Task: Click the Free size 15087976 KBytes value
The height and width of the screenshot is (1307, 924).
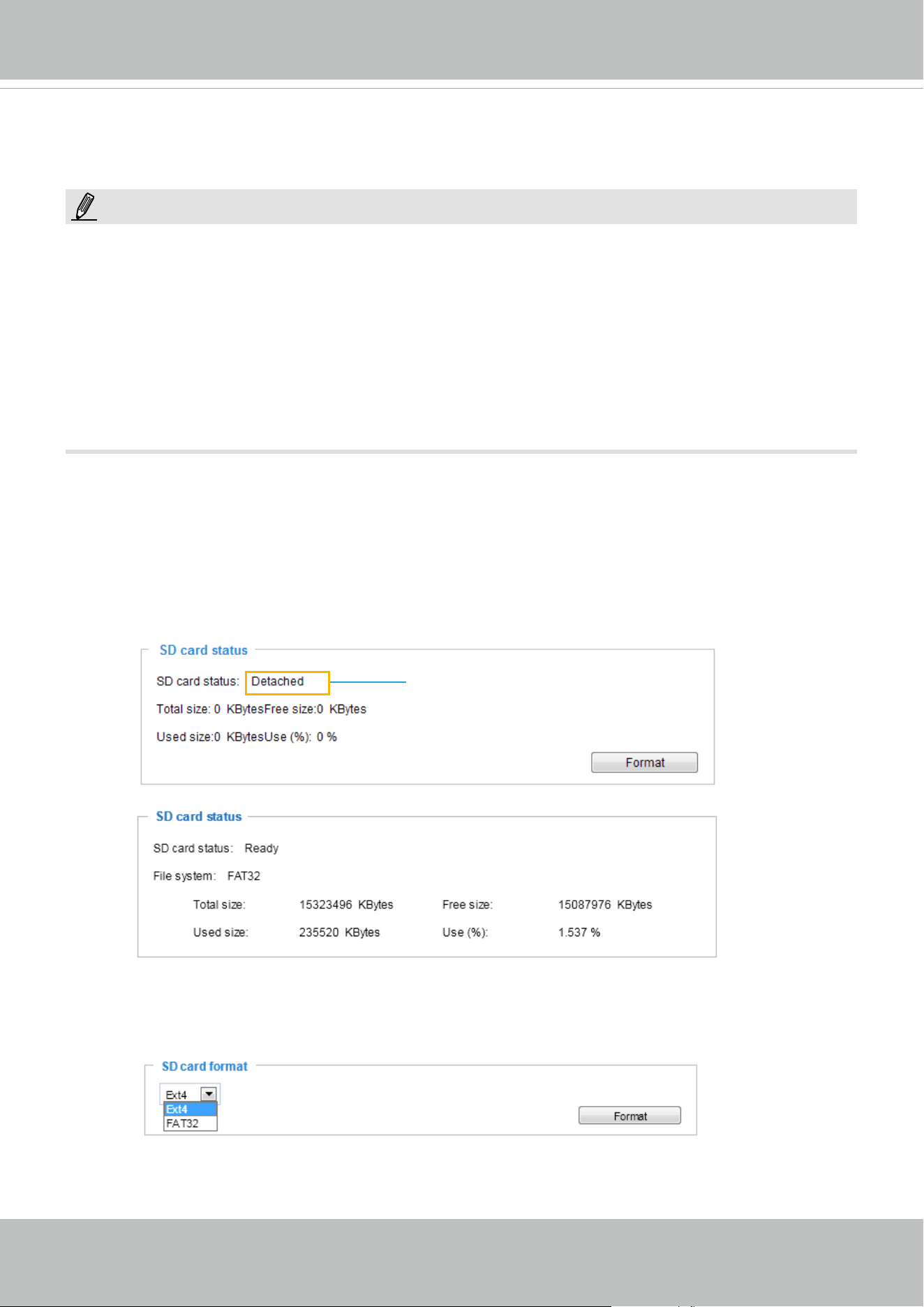Action: (605, 905)
